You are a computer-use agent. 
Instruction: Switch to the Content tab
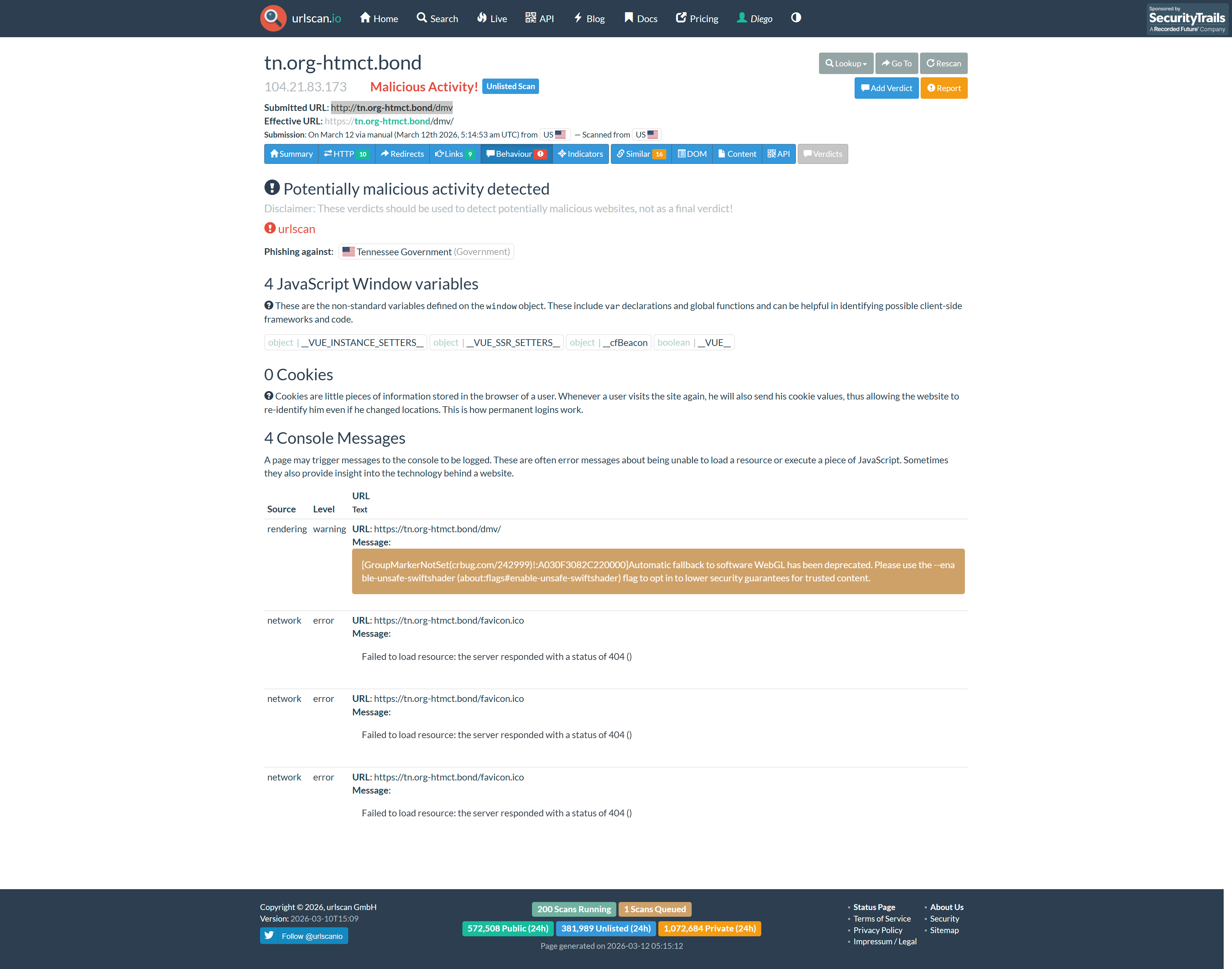738,154
